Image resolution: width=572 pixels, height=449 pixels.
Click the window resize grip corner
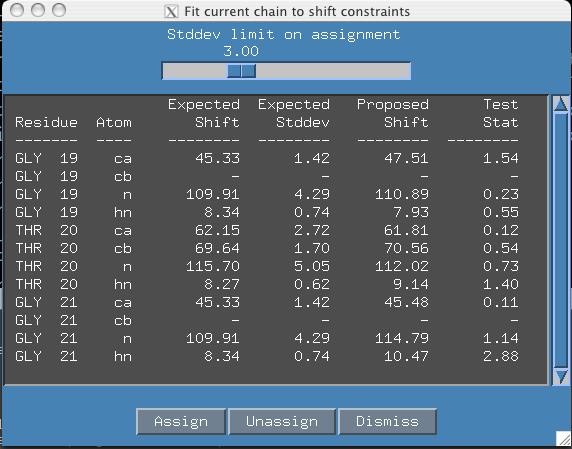coord(563,439)
